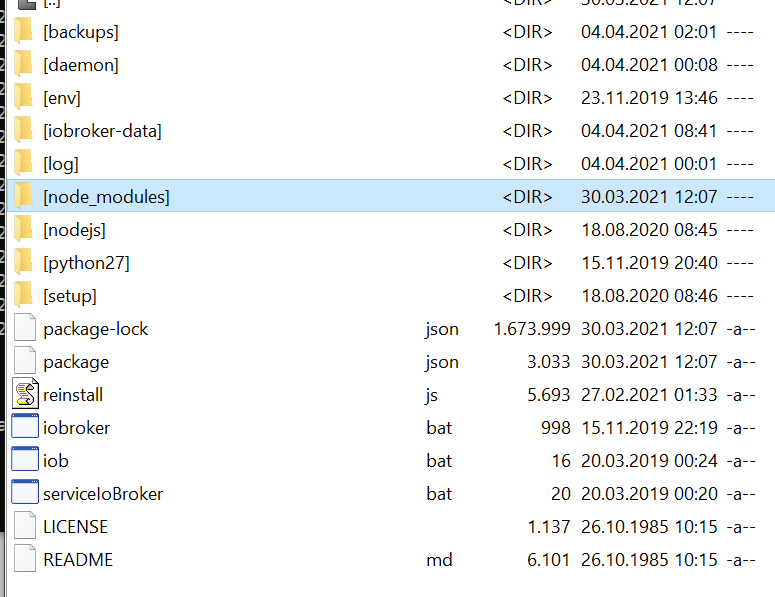The width and height of the screenshot is (775, 597).
Task: Click the size value 998
Action: click(556, 428)
